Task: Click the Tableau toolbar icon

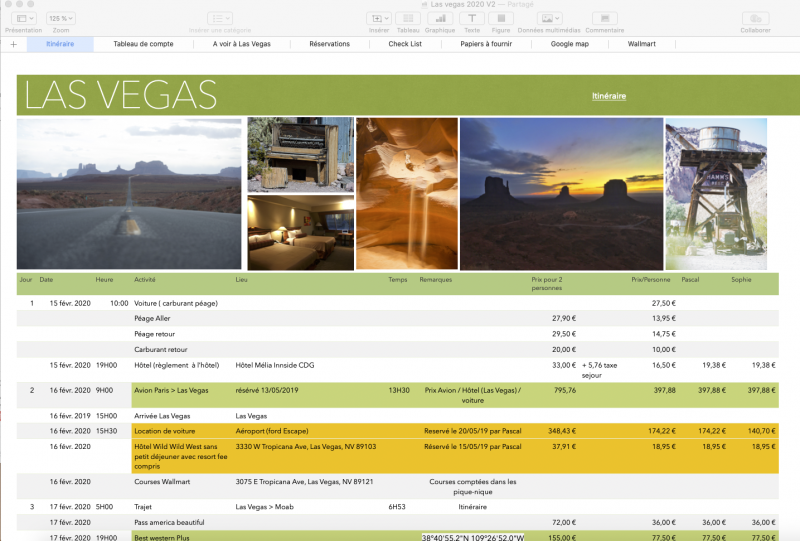Action: coord(410,19)
